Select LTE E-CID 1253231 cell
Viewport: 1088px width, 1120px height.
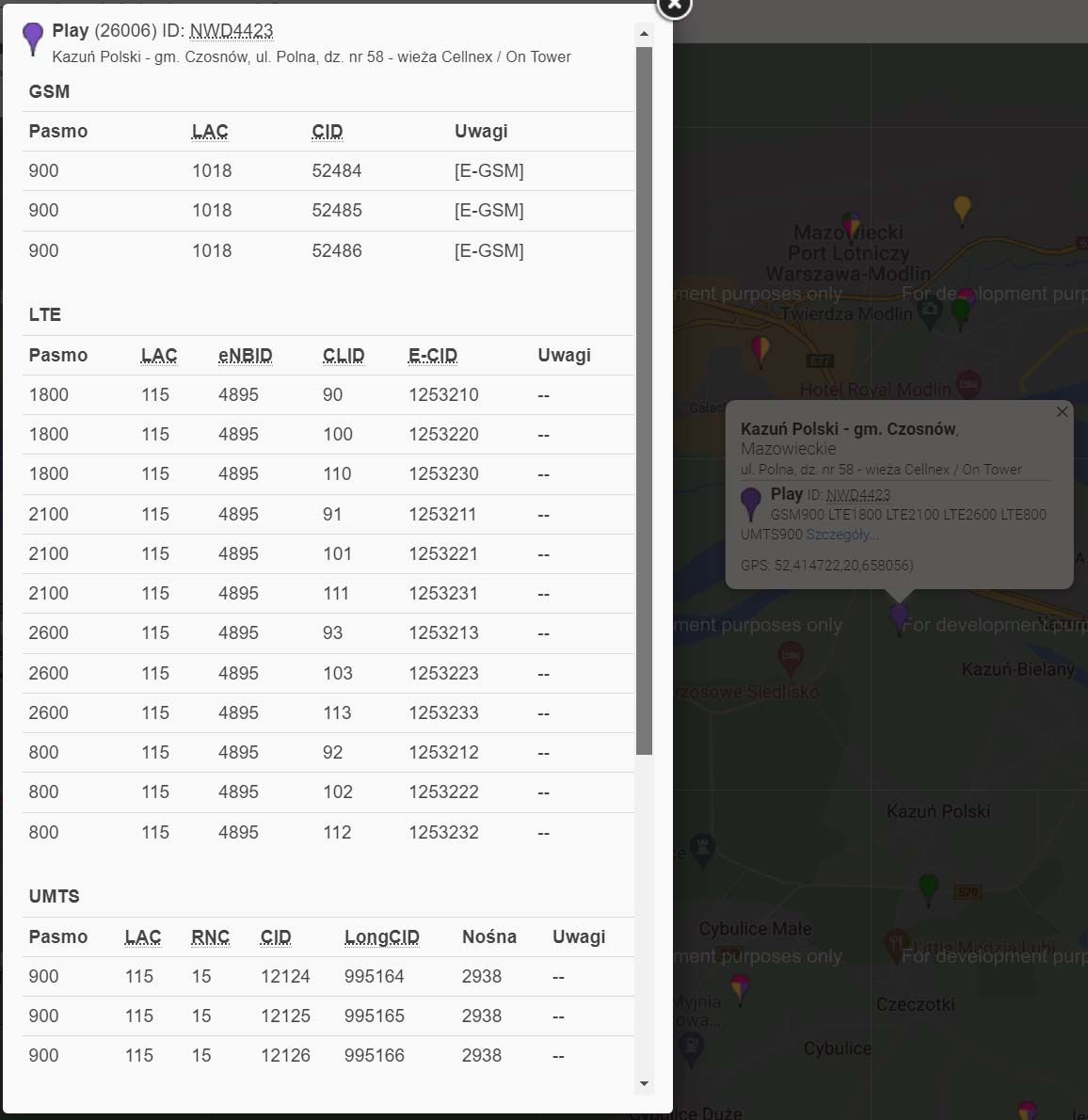pyautogui.click(x=443, y=594)
